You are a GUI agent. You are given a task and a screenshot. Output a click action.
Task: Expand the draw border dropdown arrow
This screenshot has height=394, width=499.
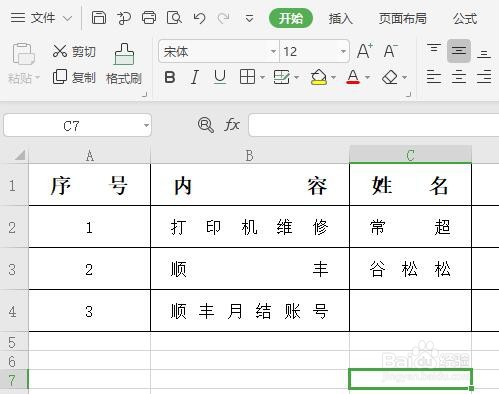point(297,78)
